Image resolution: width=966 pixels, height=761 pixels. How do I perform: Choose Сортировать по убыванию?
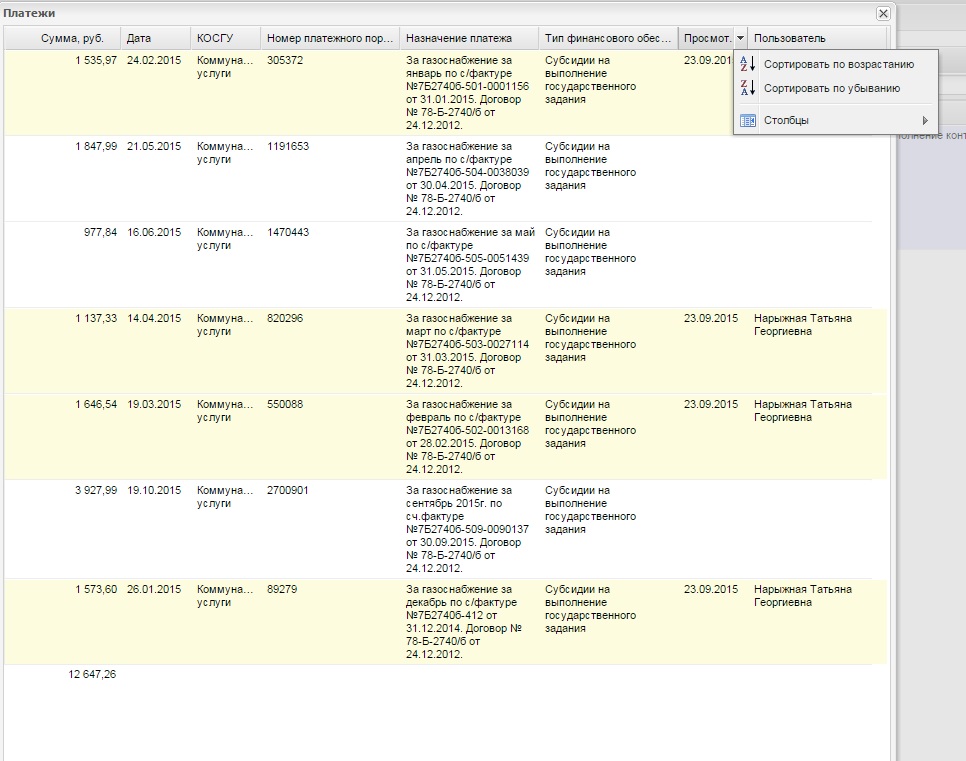coord(832,88)
